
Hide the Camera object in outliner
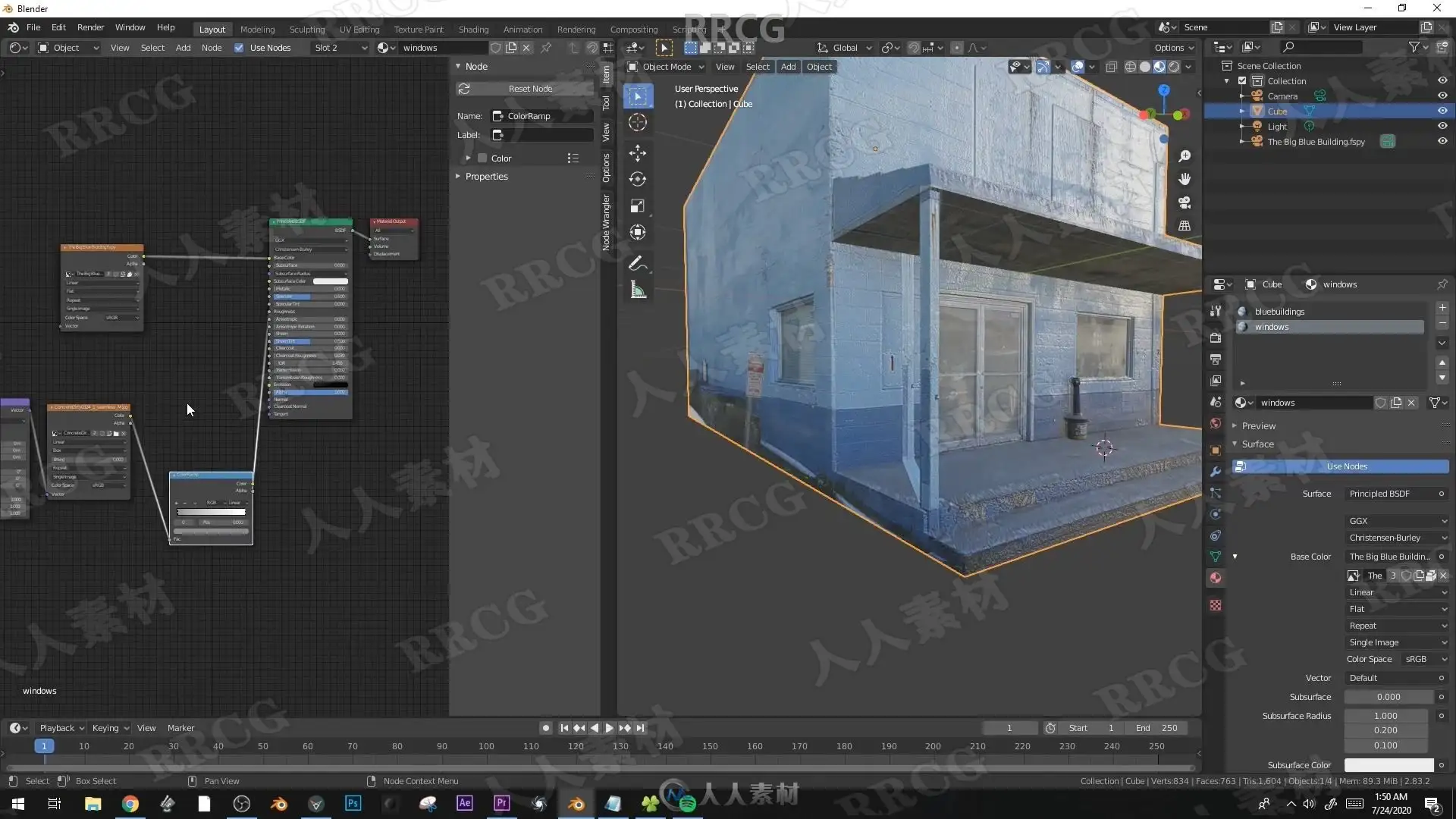pos(1442,96)
